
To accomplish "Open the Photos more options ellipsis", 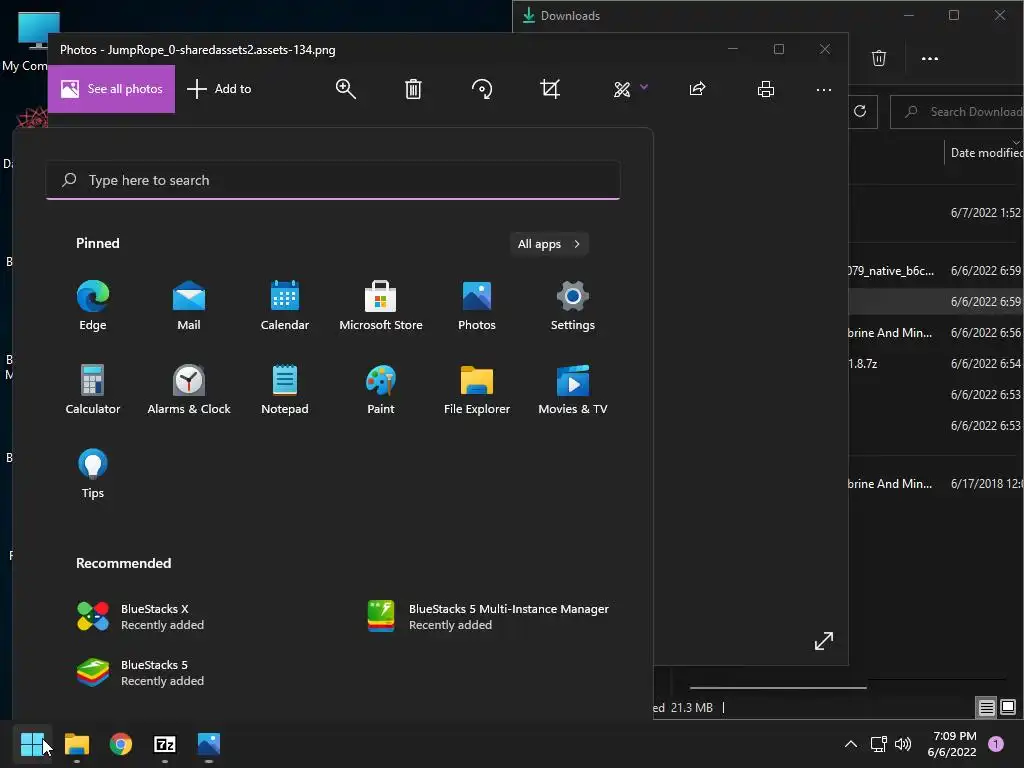I will tap(824, 89).
